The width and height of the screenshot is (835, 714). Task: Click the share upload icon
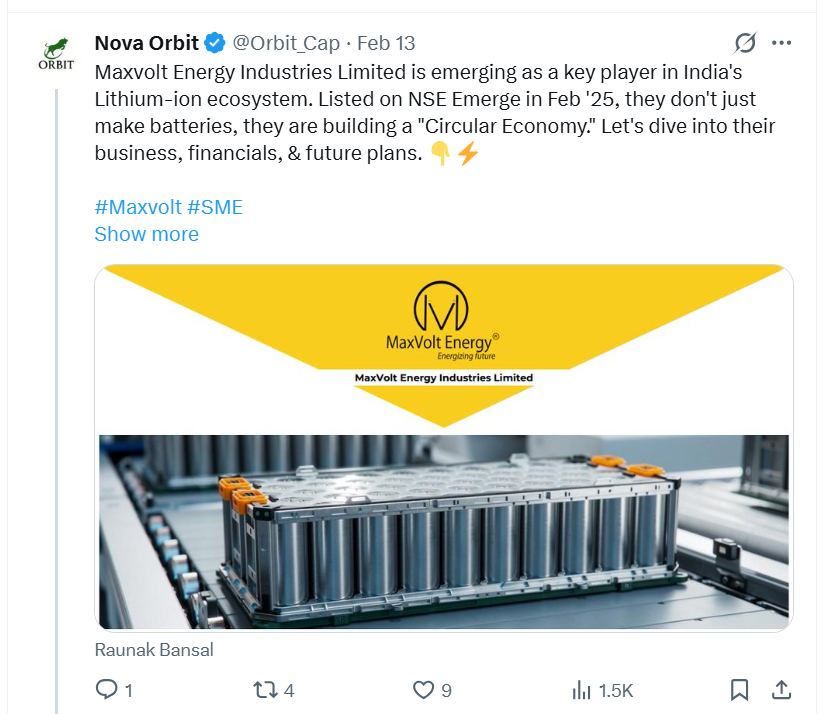coord(782,689)
